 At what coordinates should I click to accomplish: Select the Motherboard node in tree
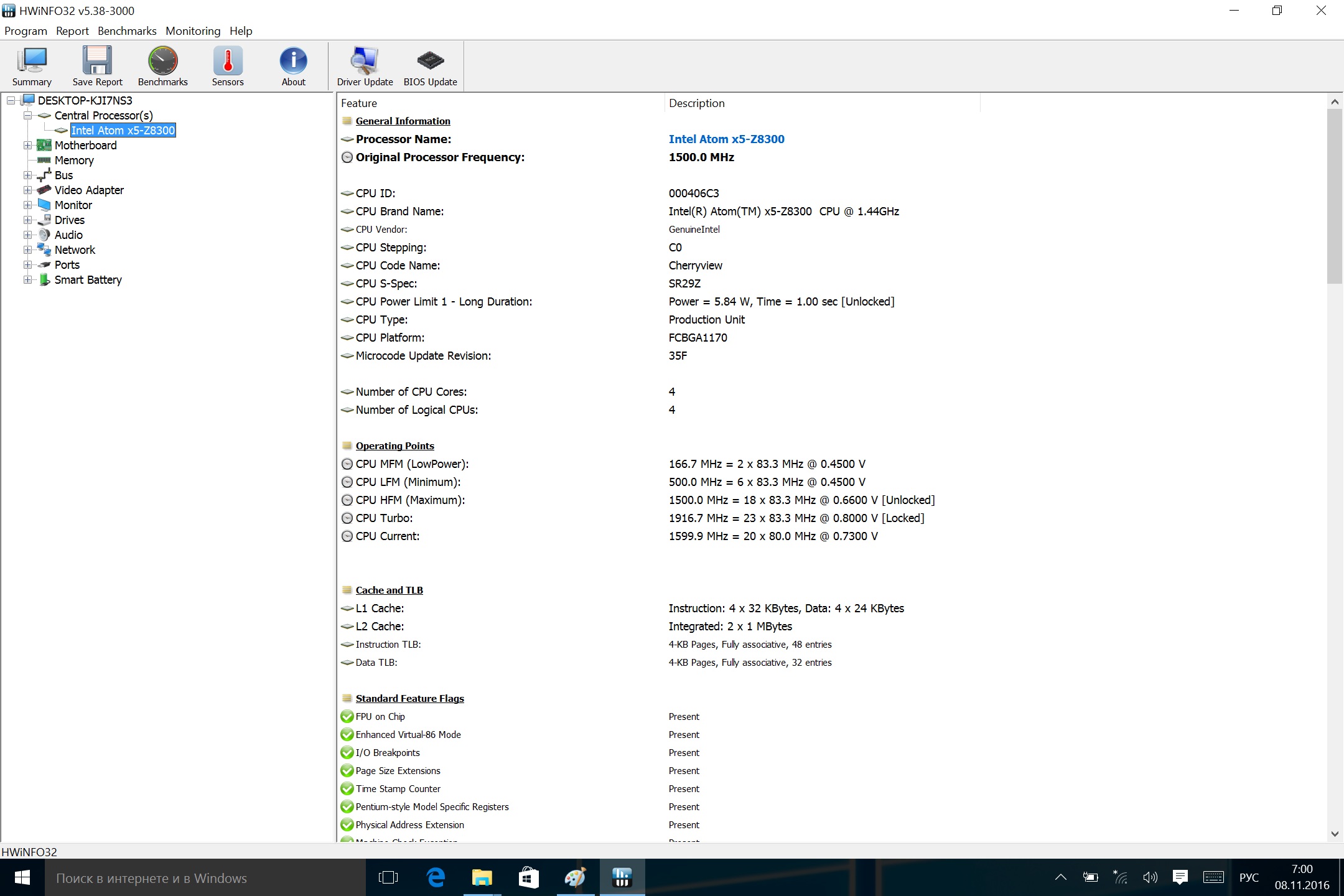85,145
